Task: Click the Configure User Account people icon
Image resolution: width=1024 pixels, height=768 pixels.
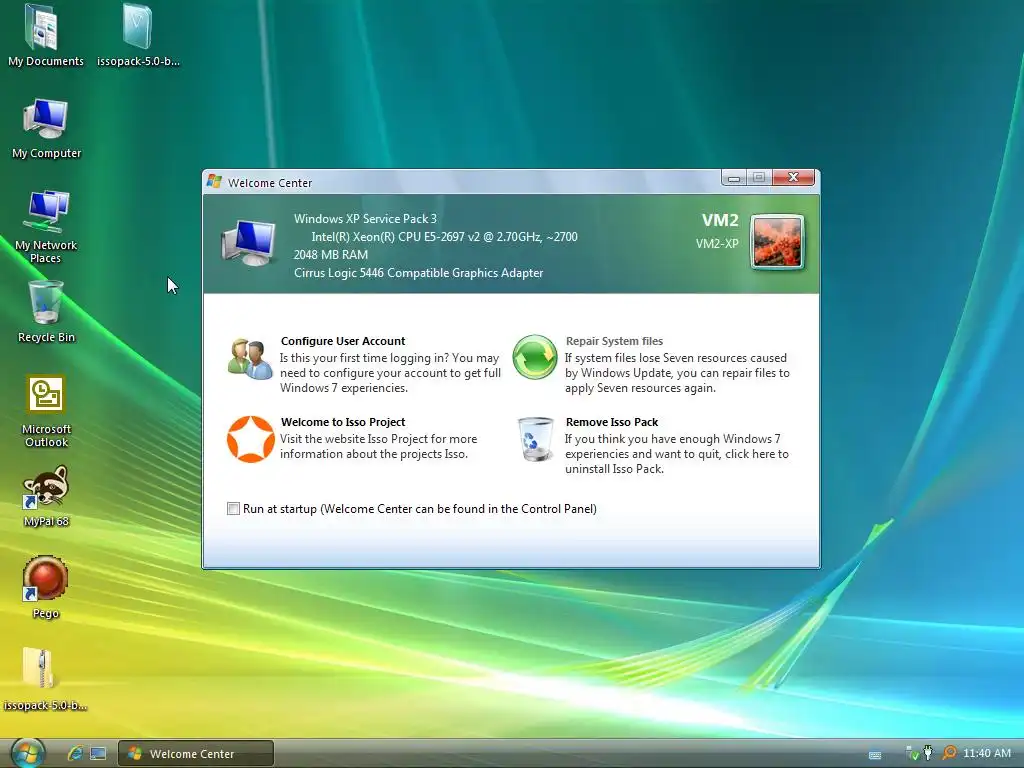Action: click(249, 359)
